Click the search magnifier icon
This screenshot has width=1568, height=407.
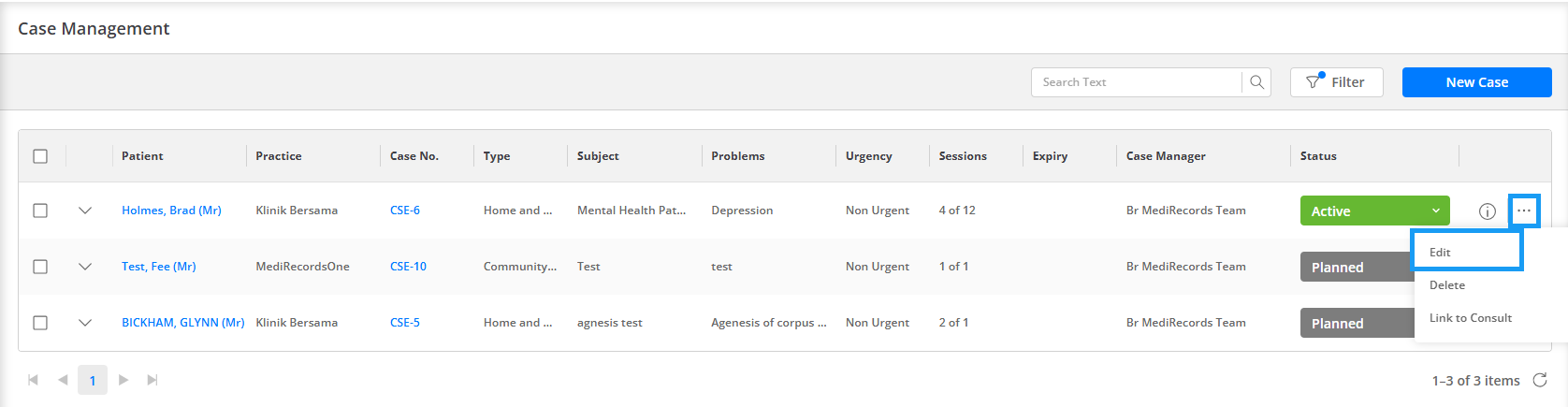1256,82
